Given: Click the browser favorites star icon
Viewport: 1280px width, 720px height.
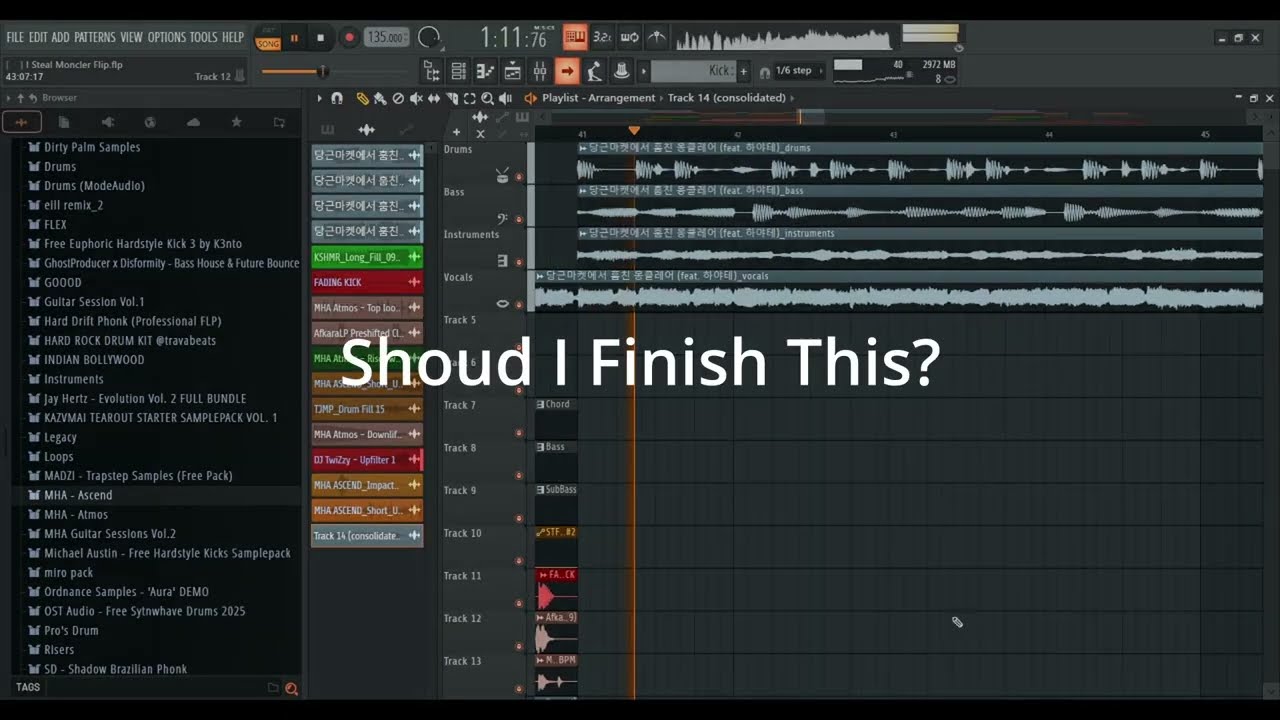Looking at the screenshot, I should coord(237,122).
